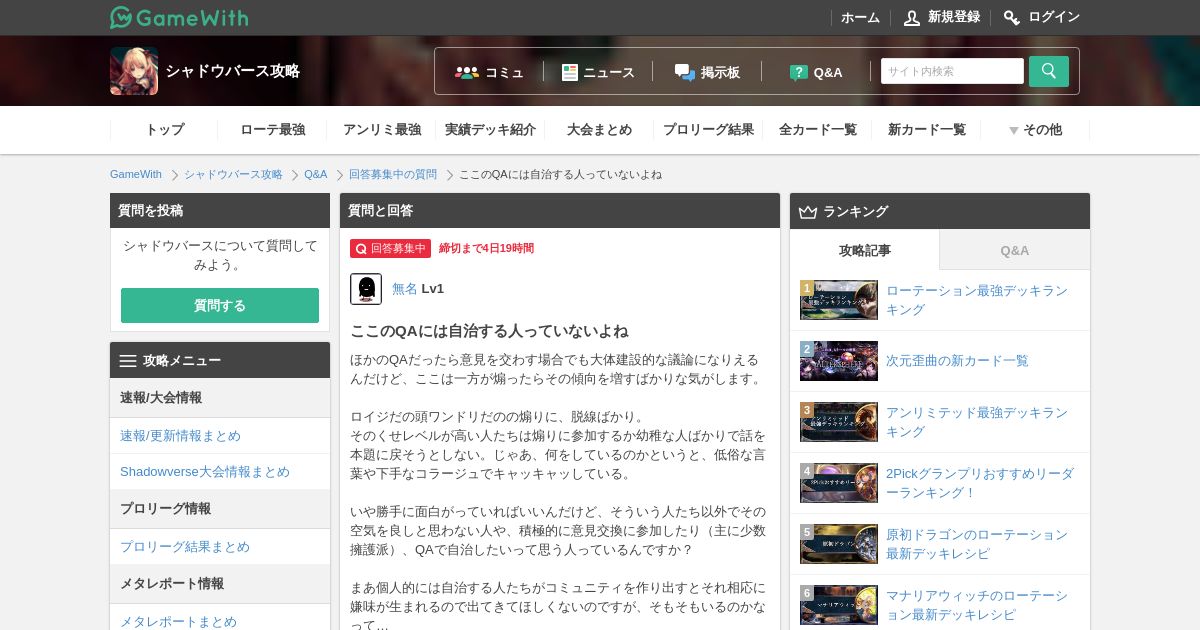Viewport: 1200px width, 630px height.
Task: Click the Q&A breadcrumb link
Action: coord(316,174)
